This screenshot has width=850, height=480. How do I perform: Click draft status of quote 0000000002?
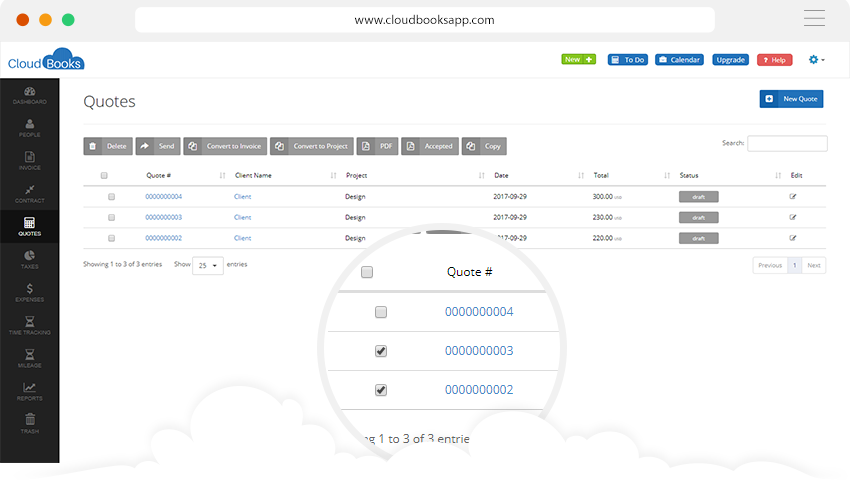click(699, 238)
